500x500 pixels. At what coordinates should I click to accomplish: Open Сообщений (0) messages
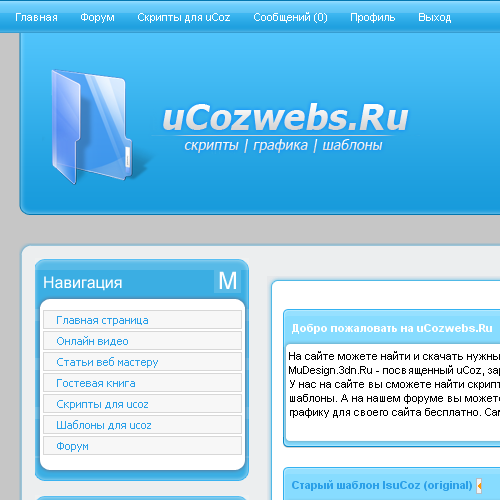click(x=290, y=17)
